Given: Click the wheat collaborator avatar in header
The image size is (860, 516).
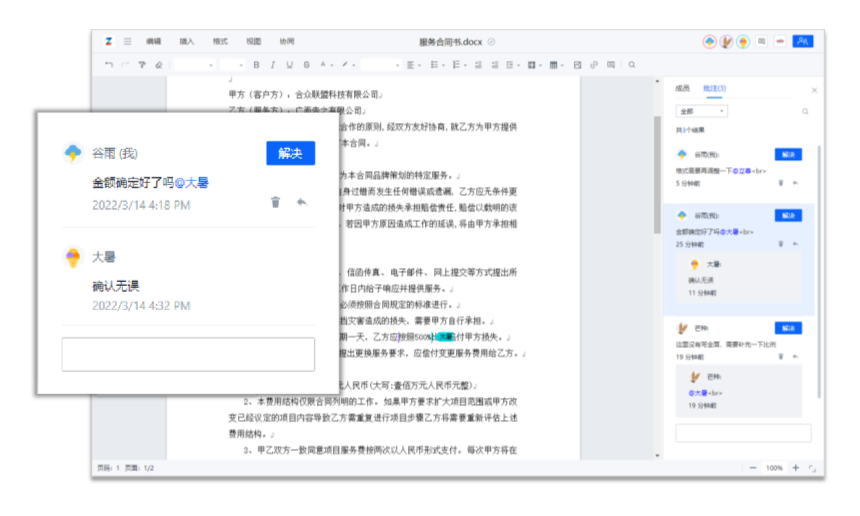Looking at the screenshot, I should pos(726,42).
